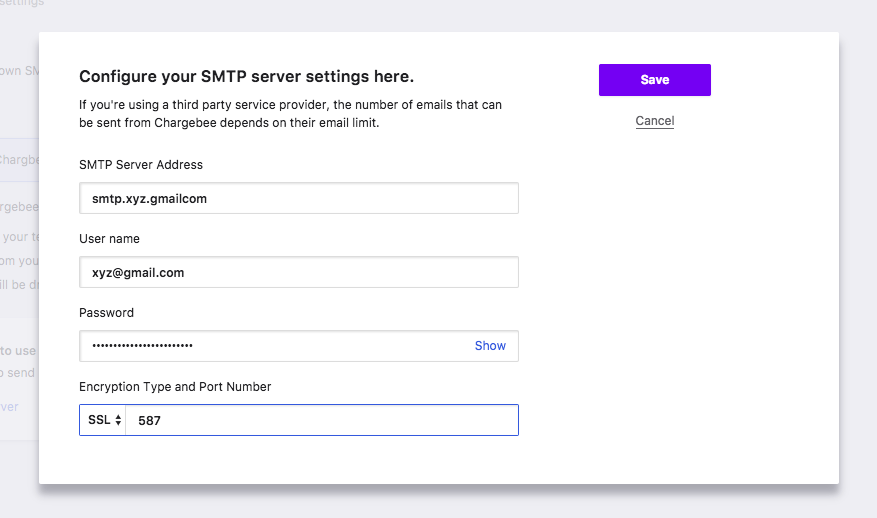The height and width of the screenshot is (518, 877).
Task: Click 'Encryption Type and Port Number' label
Action: coord(175,387)
